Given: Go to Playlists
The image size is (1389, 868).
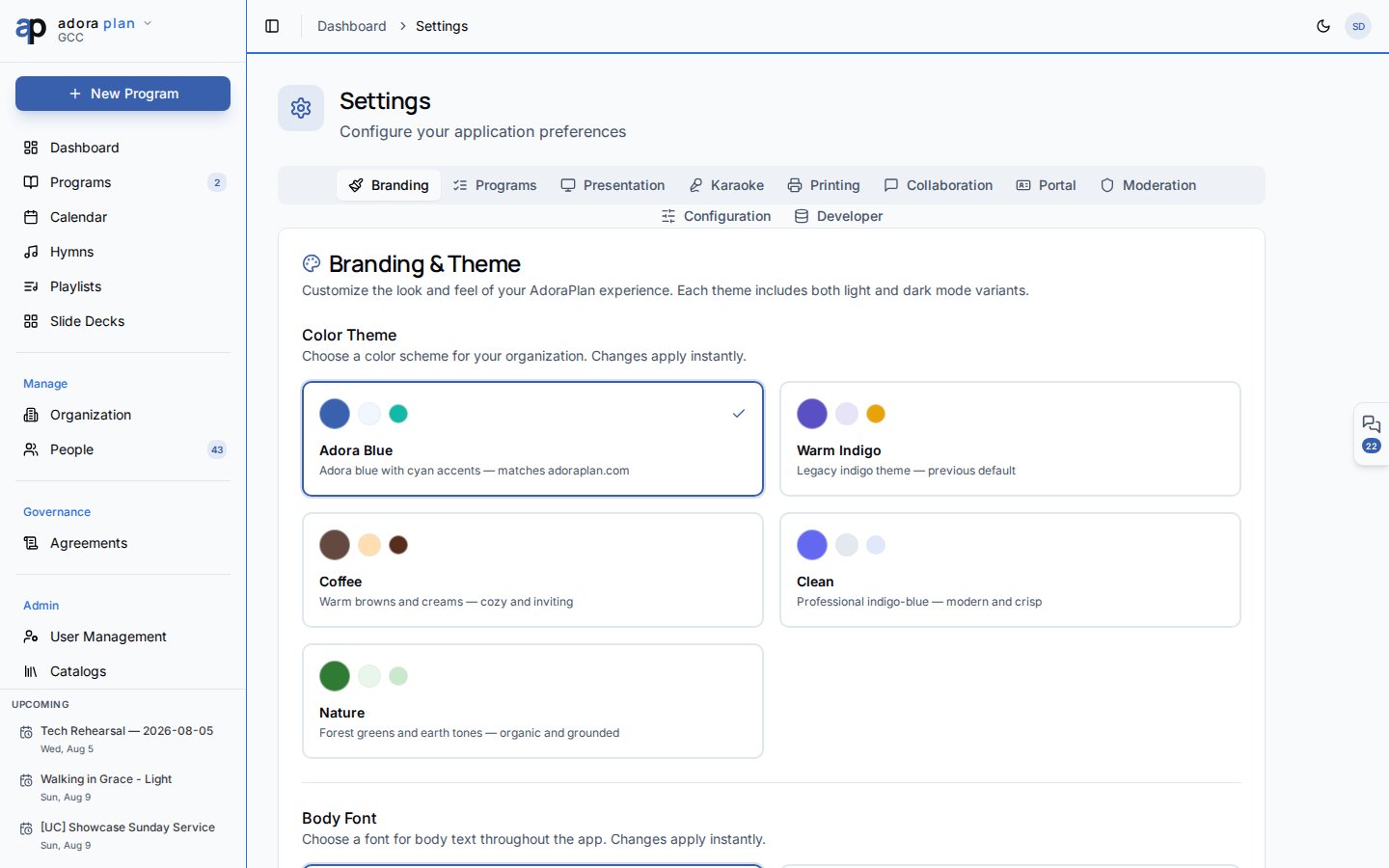Looking at the screenshot, I should coord(123,286).
